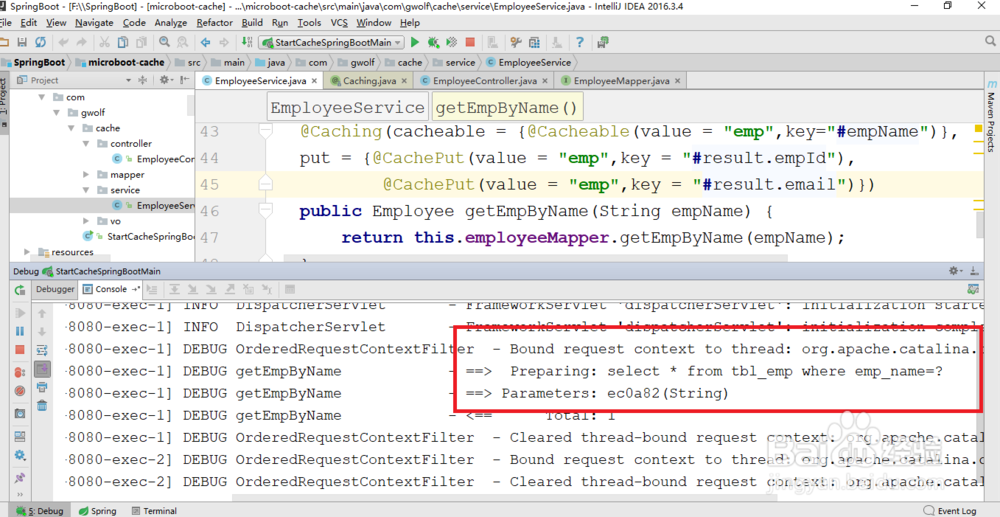Collapse the com folder in project tree

point(42,98)
